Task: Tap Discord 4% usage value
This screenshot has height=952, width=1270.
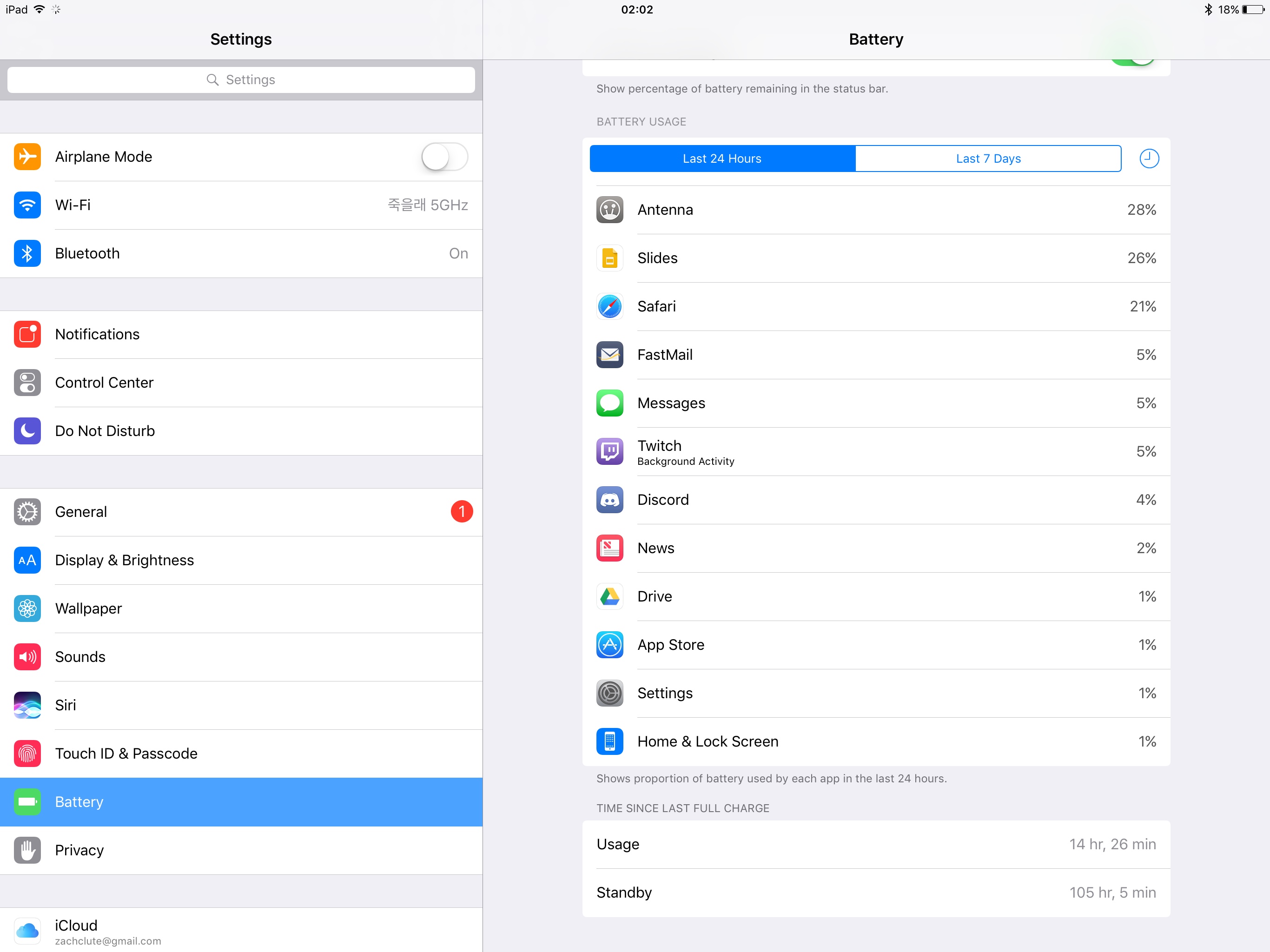Action: (x=1146, y=500)
